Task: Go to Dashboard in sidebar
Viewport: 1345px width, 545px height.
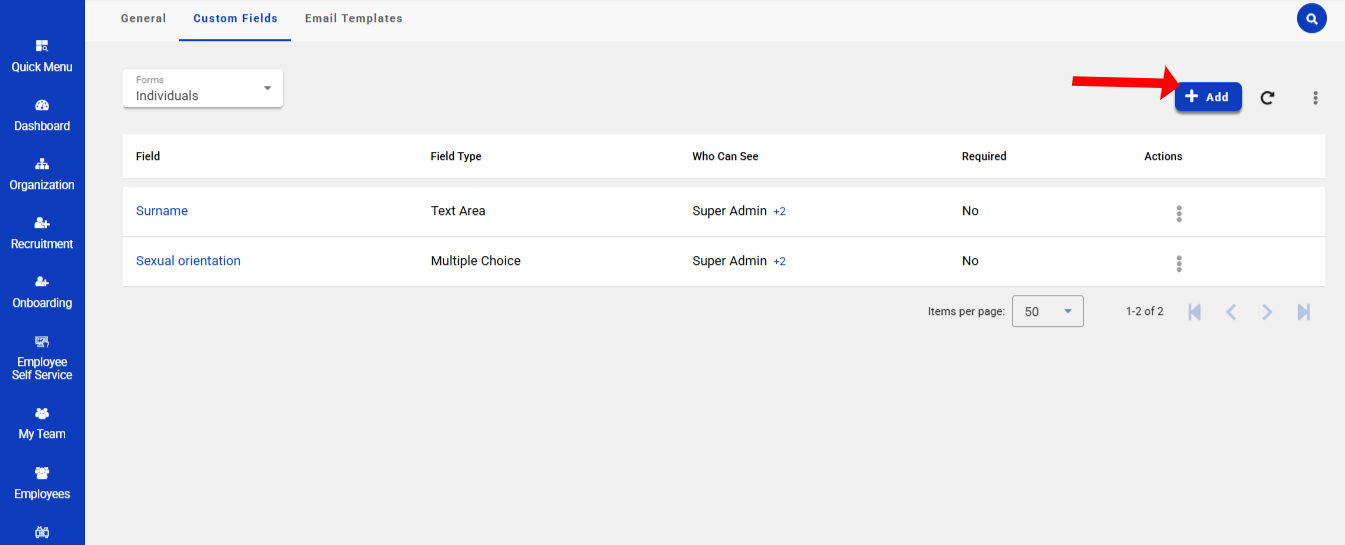Action: tap(42, 115)
